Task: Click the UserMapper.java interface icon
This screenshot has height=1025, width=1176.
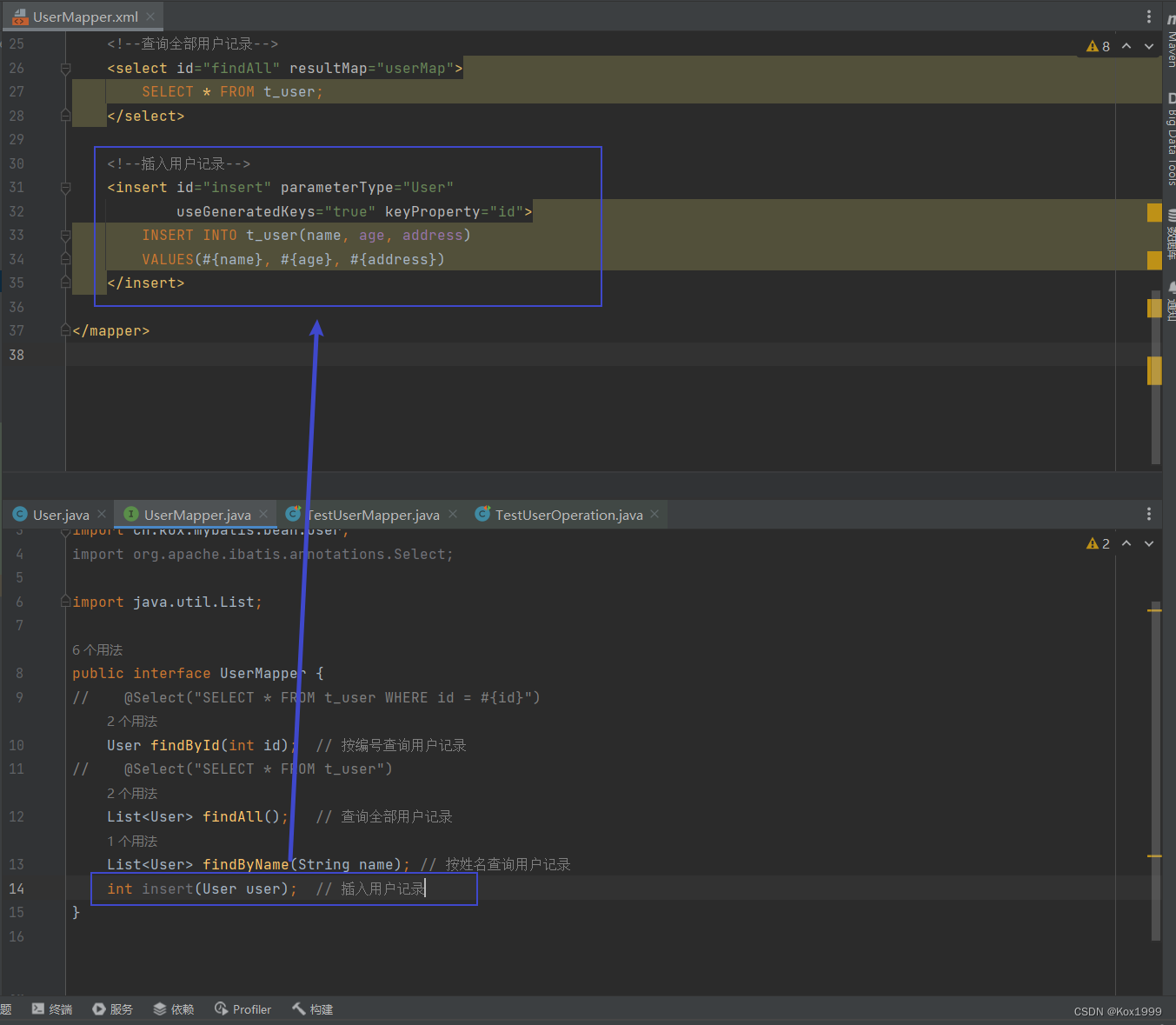Action: 131,515
